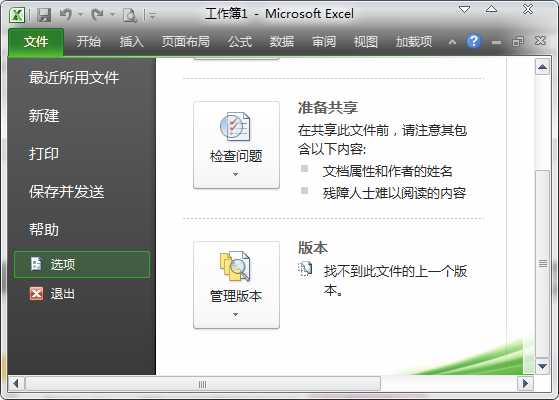Switch to the 页面布局 ribbon tab

185,42
